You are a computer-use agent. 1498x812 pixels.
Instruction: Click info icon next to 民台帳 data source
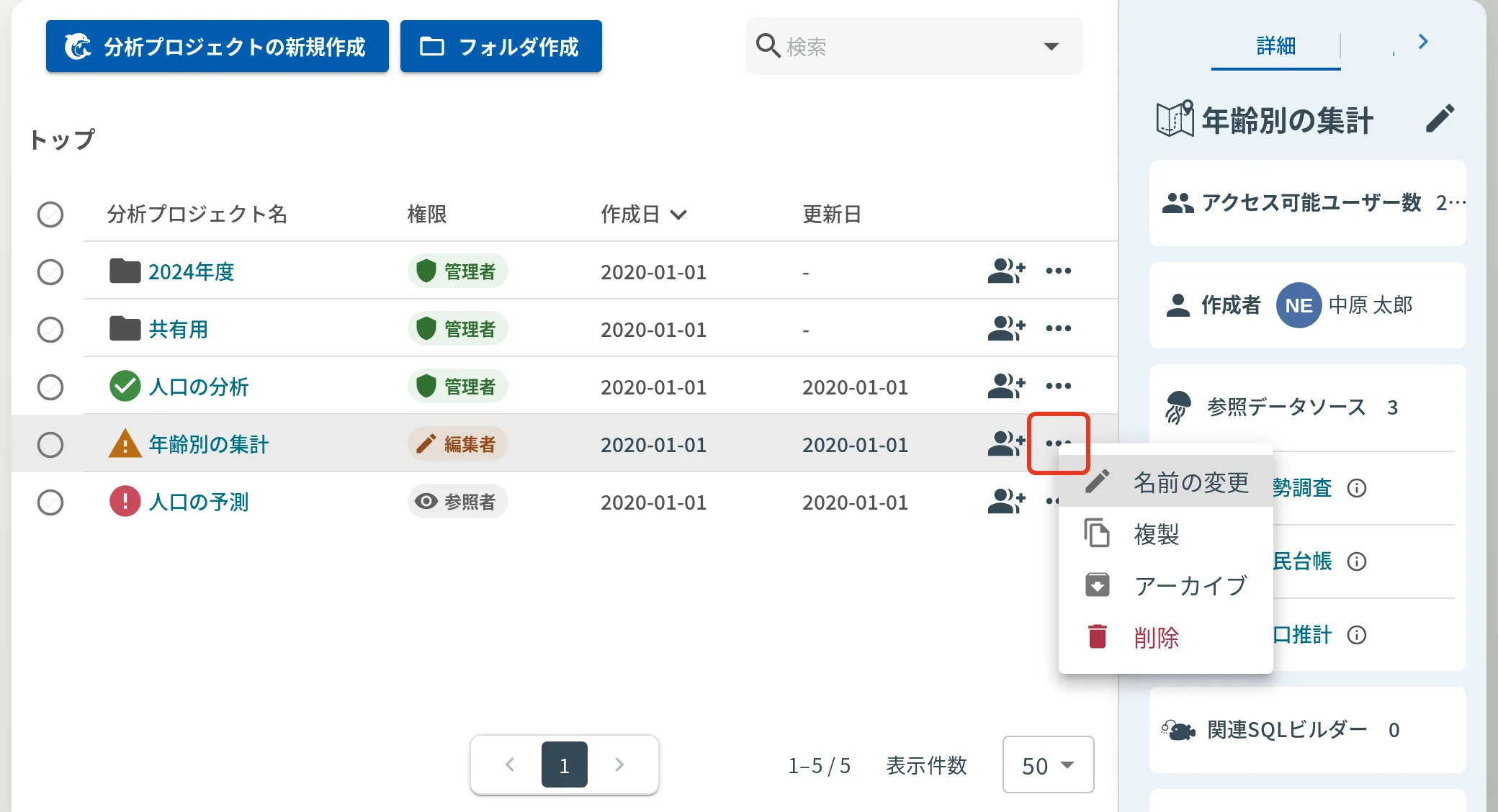[x=1357, y=561]
